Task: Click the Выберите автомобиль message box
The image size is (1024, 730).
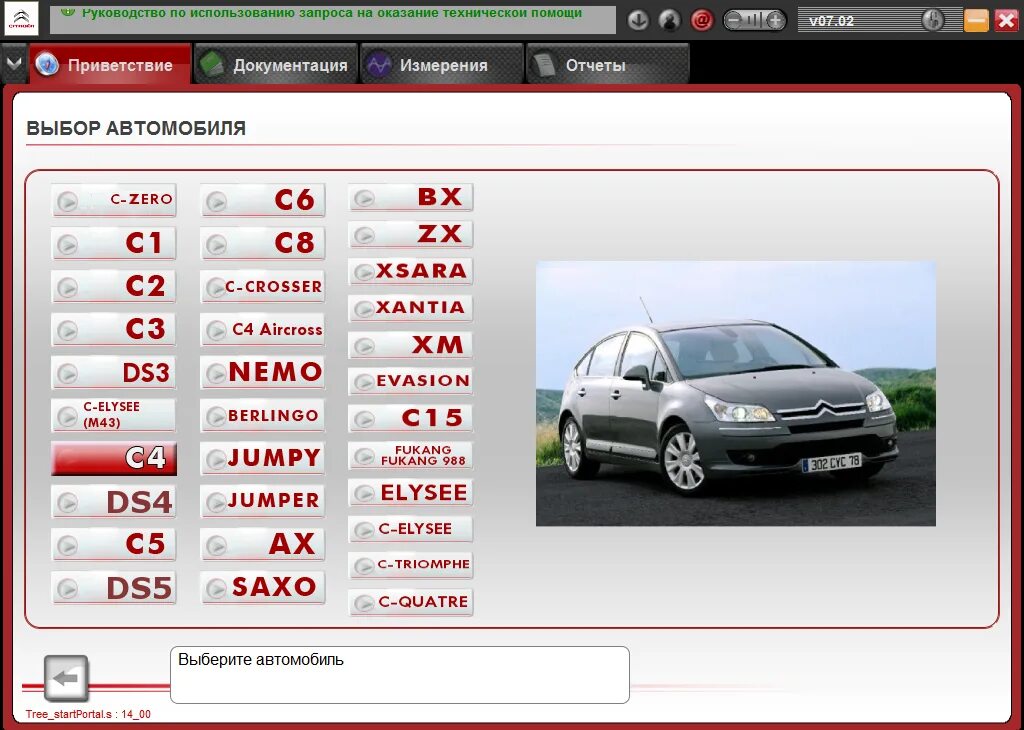Action: click(400, 675)
